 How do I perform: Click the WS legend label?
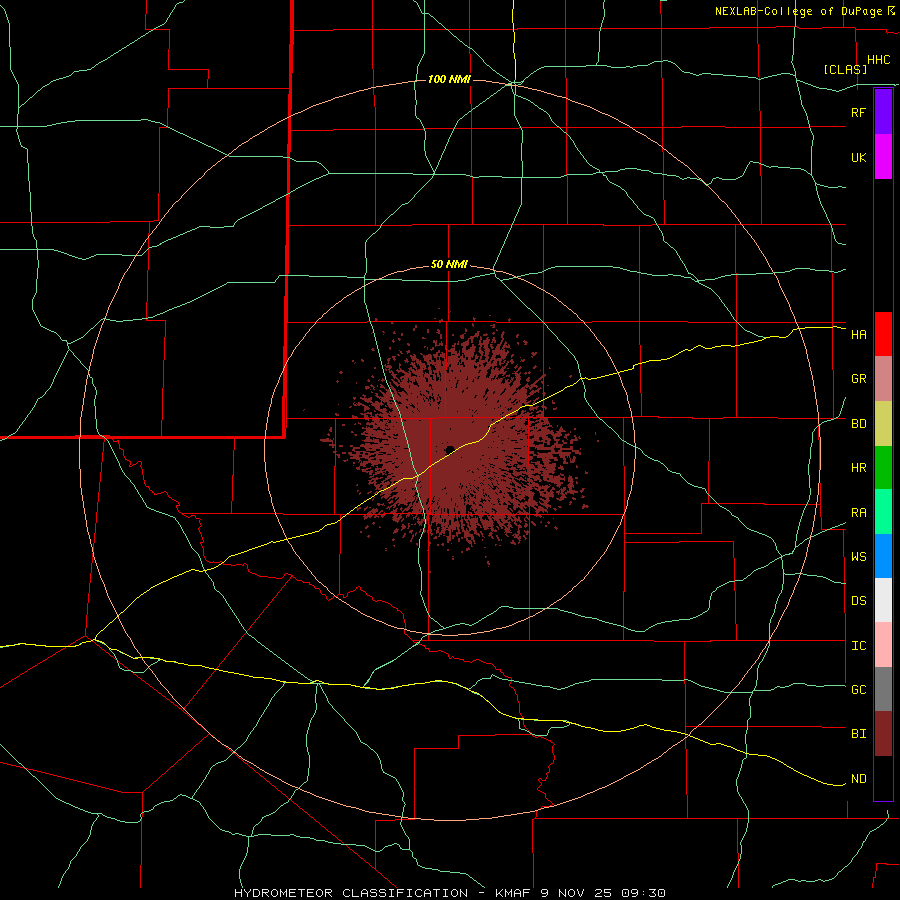click(x=858, y=557)
